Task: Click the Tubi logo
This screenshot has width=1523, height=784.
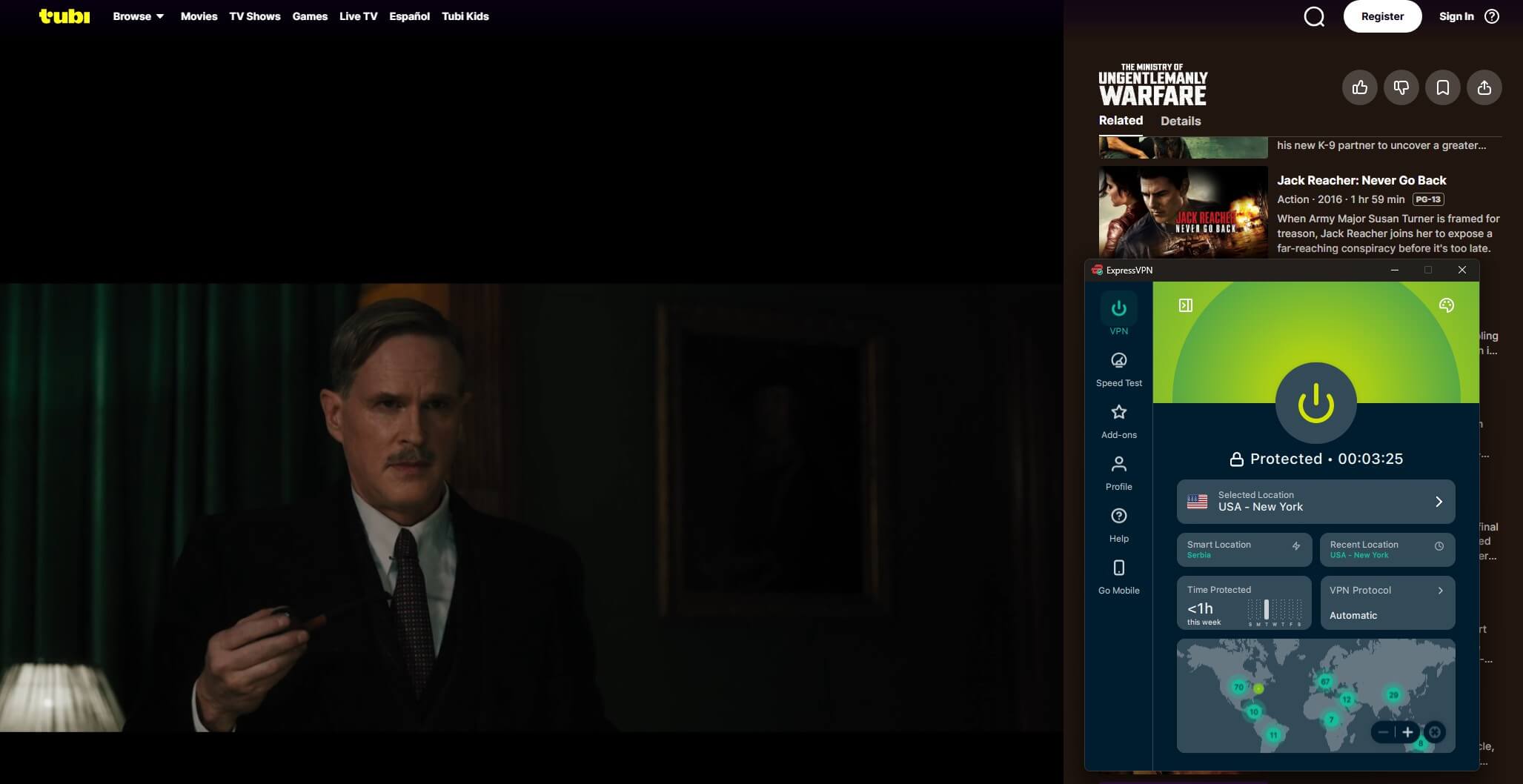Action: pyautogui.click(x=64, y=16)
